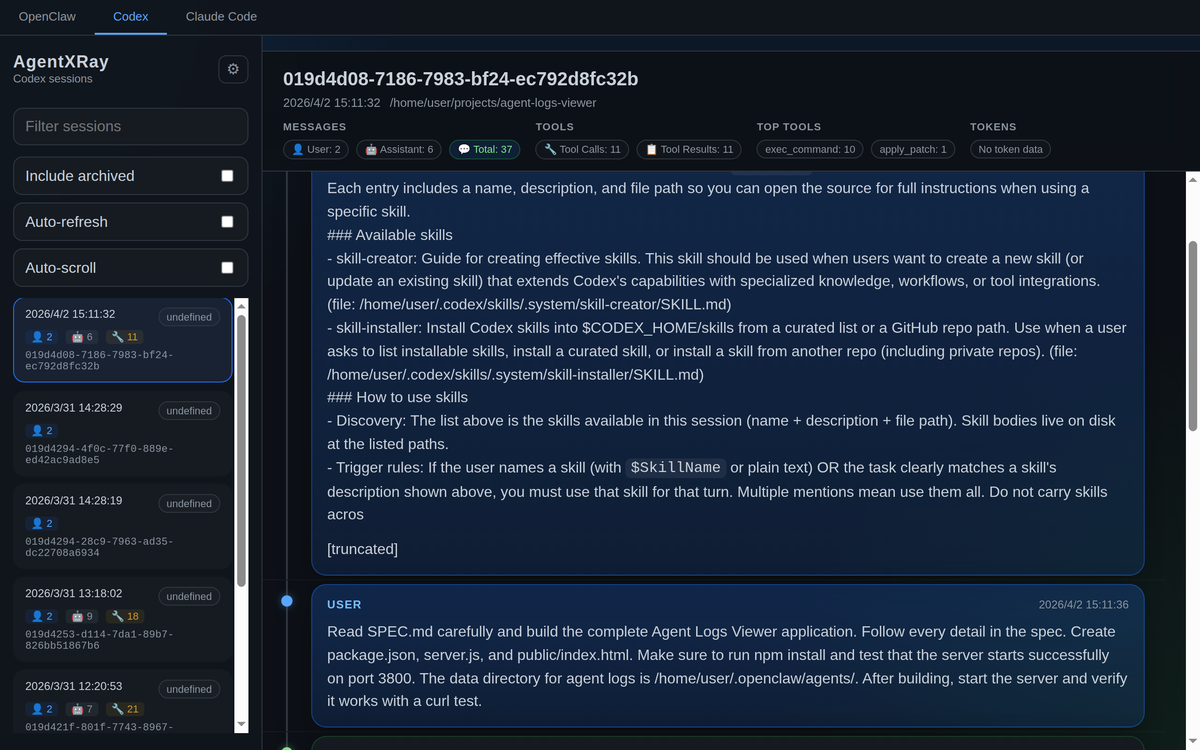The height and width of the screenshot is (750, 1200).
Task: Click the message pane scroll up arrow
Action: tap(1192, 179)
